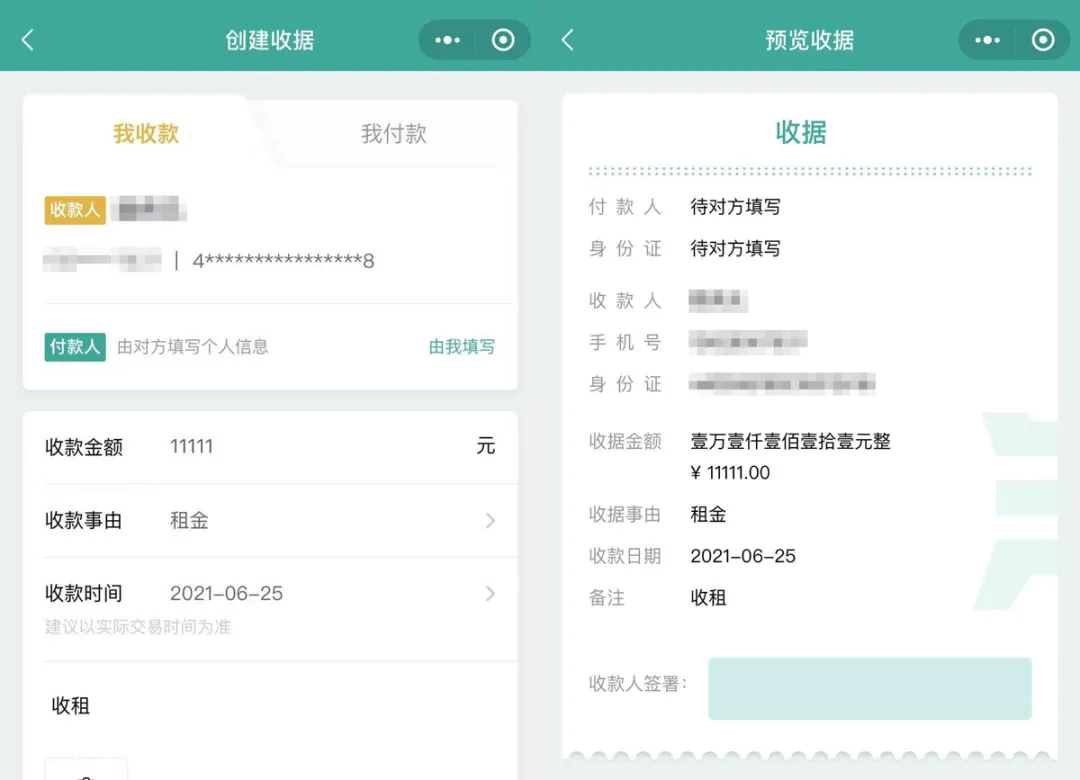
Task: Tap the circular close capsule button
Action: point(503,40)
